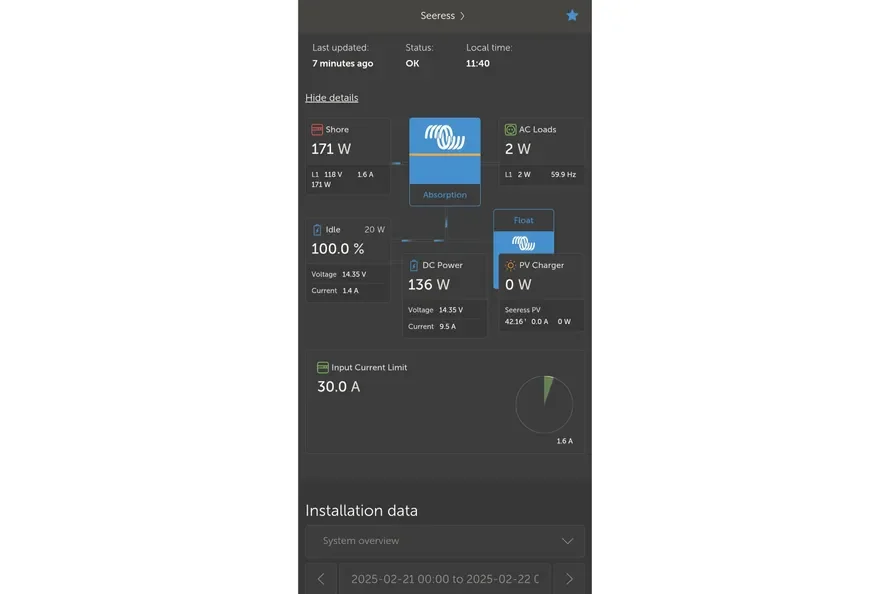
Task: Click the 30.0 A input limit value
Action: pos(339,387)
